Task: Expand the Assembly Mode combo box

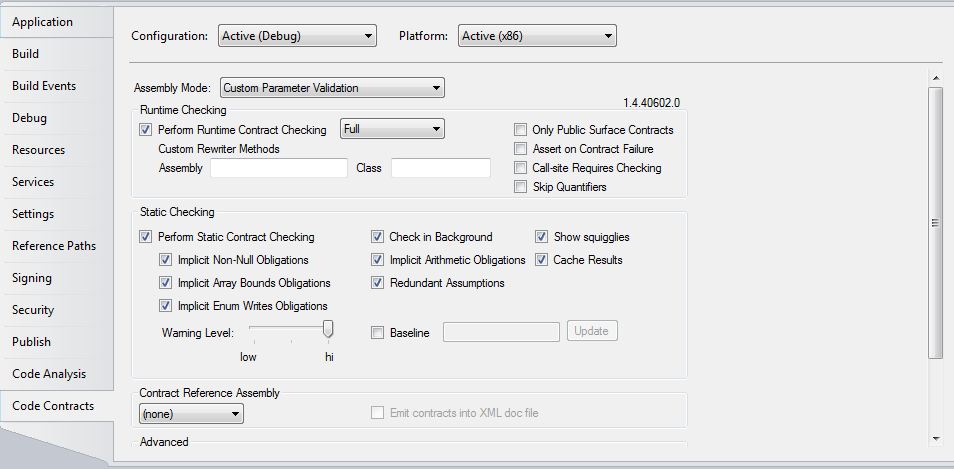Action: click(x=332, y=88)
